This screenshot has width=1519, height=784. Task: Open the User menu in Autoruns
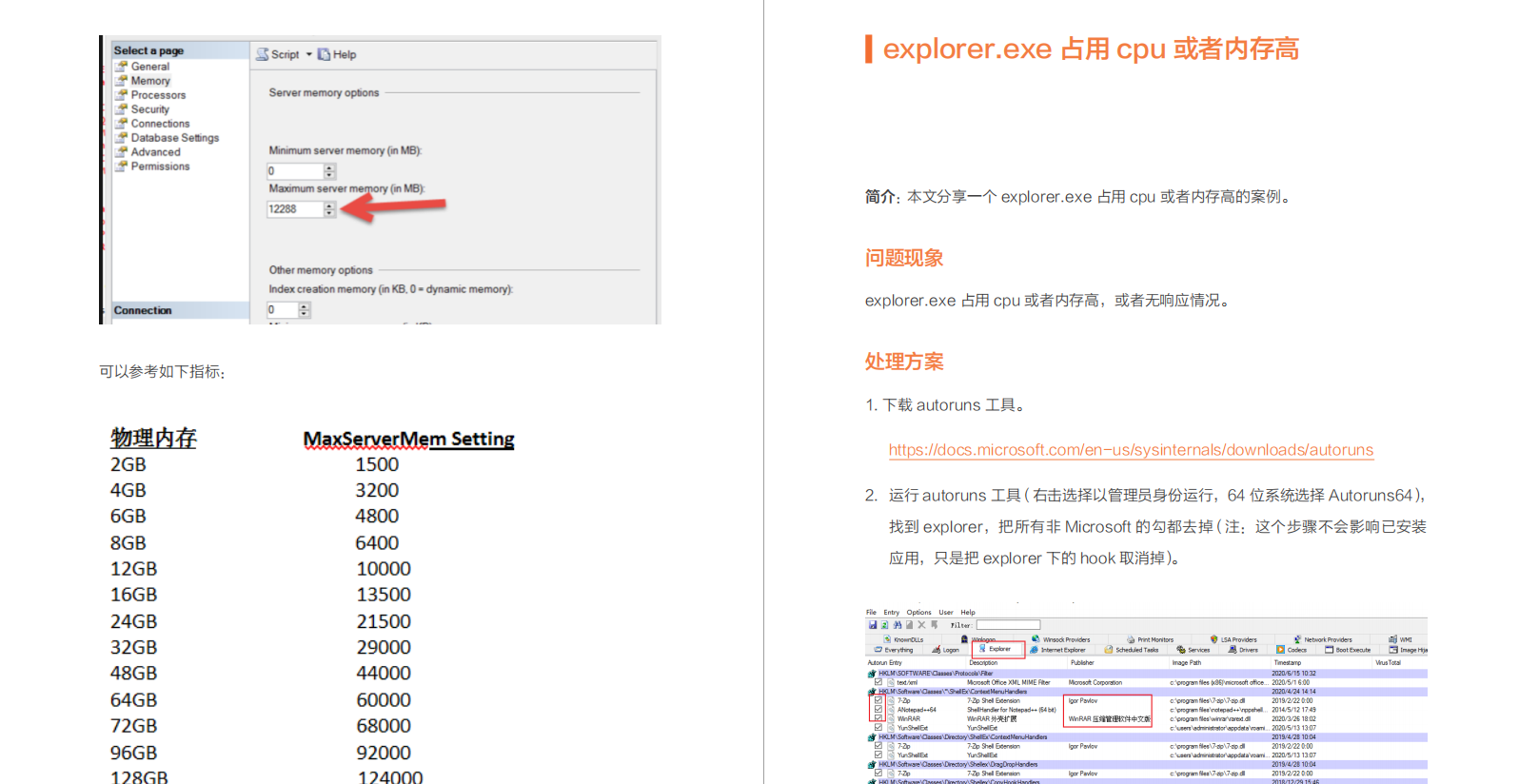click(x=946, y=613)
